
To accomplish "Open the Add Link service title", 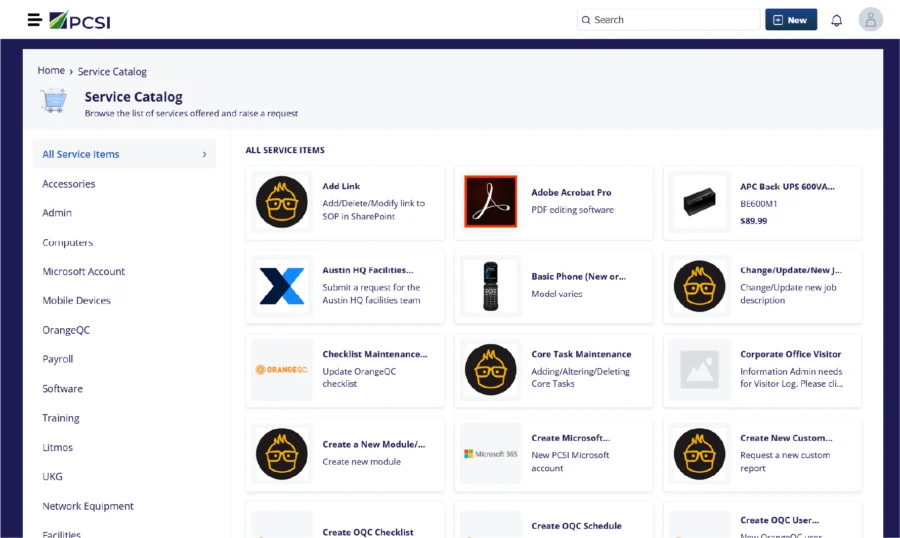I will [x=341, y=186].
